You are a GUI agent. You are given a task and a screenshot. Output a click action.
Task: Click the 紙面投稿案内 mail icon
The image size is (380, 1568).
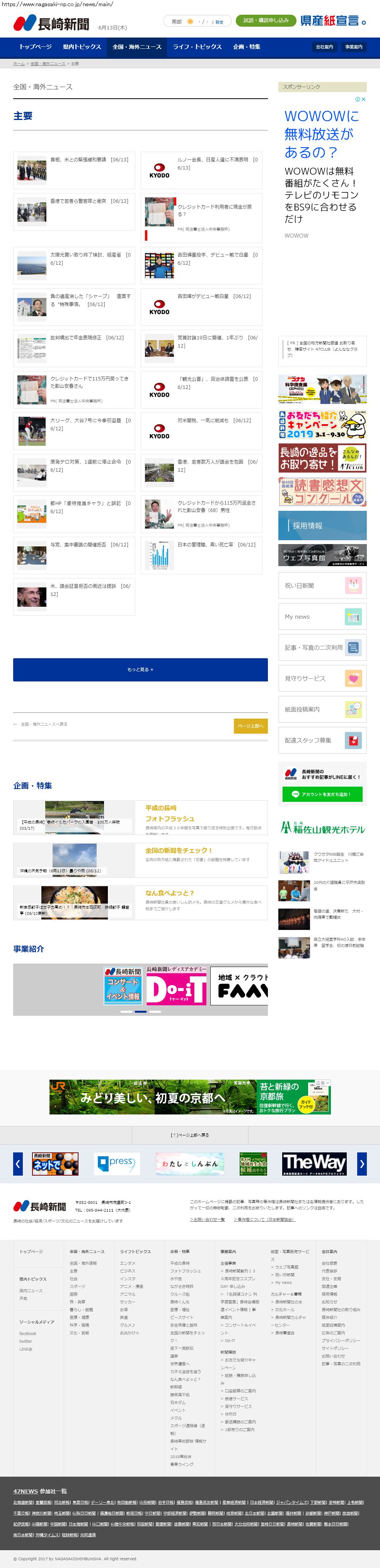coord(353,709)
